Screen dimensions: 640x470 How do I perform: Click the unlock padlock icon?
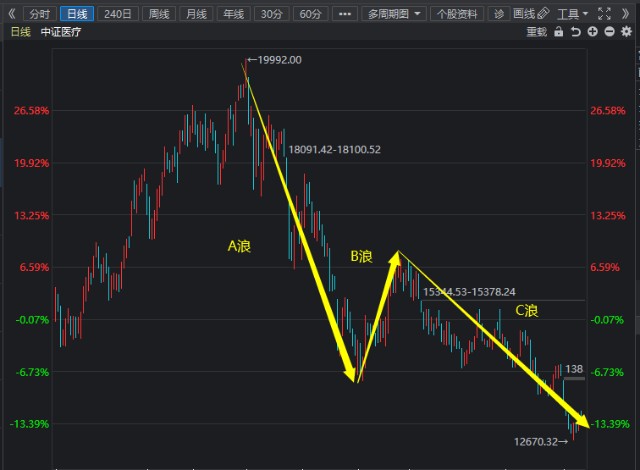[x=561, y=32]
